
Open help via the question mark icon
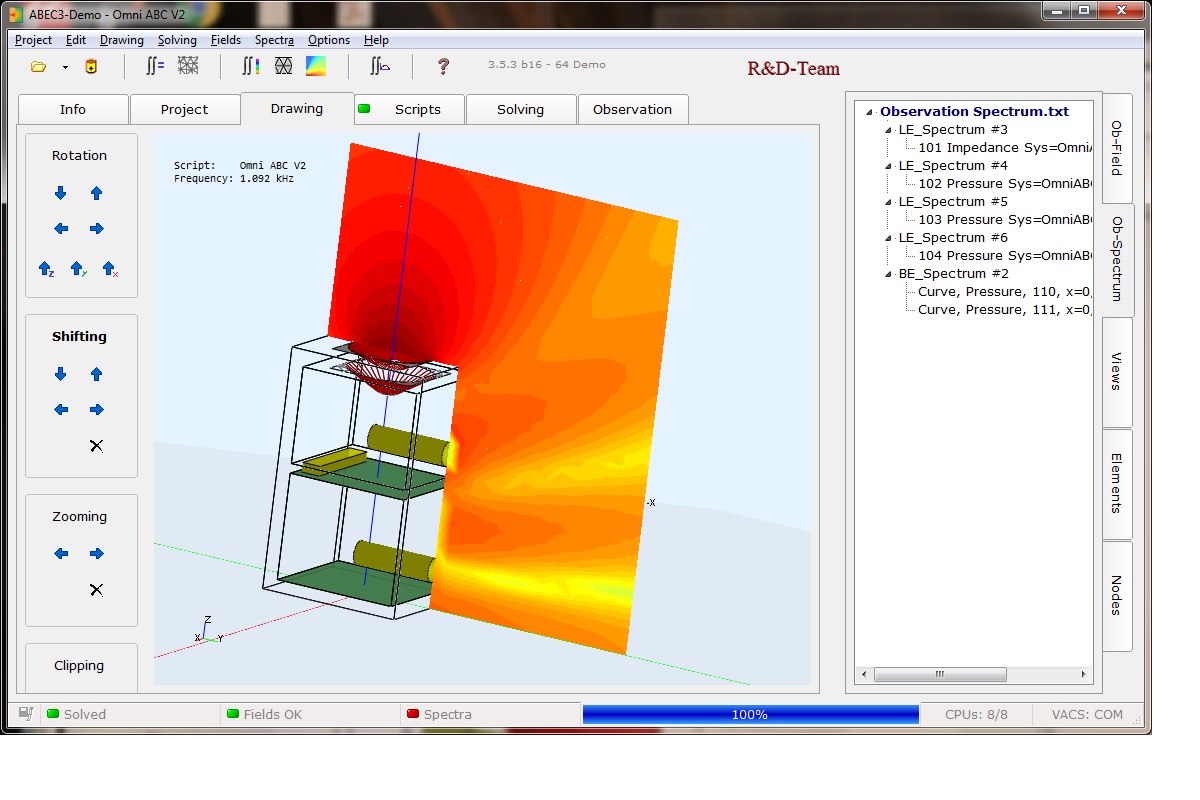pos(443,67)
